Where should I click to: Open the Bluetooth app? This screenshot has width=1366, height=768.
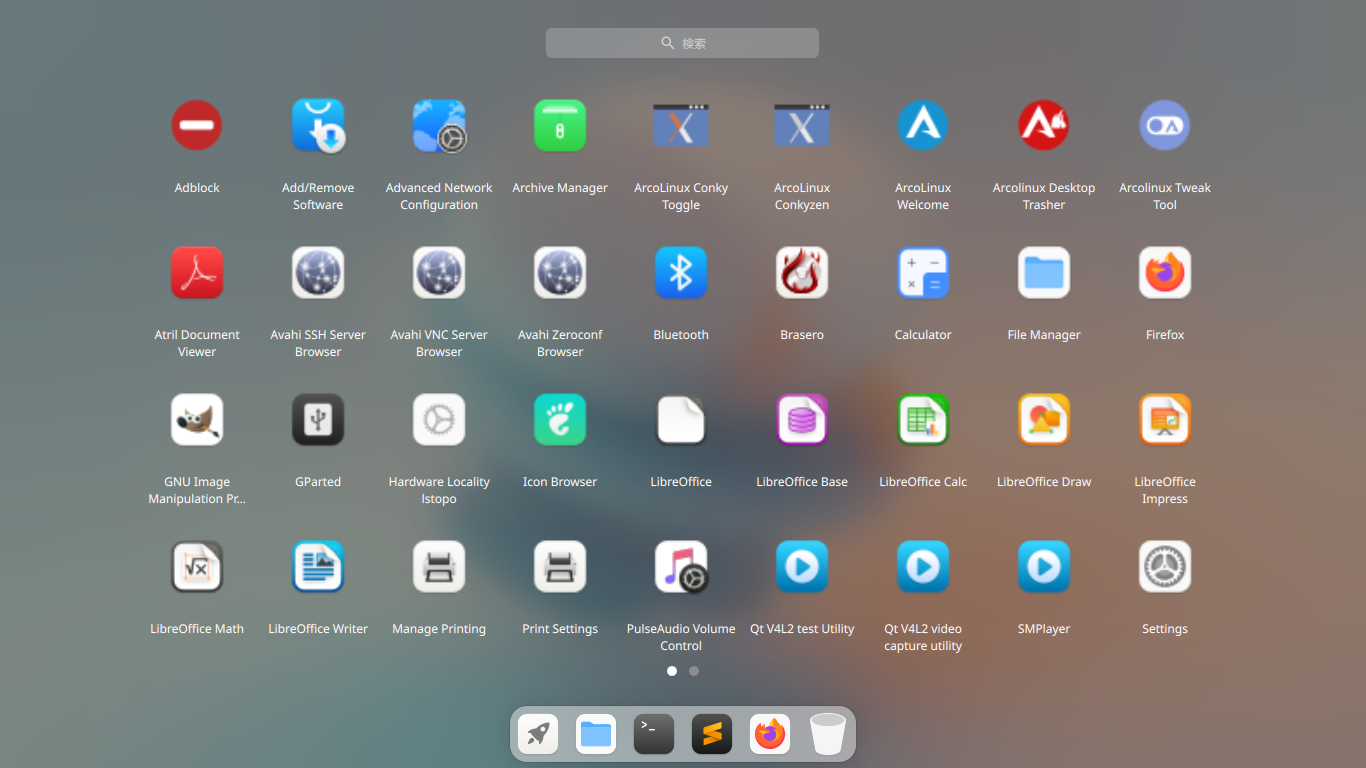pyautogui.click(x=681, y=272)
